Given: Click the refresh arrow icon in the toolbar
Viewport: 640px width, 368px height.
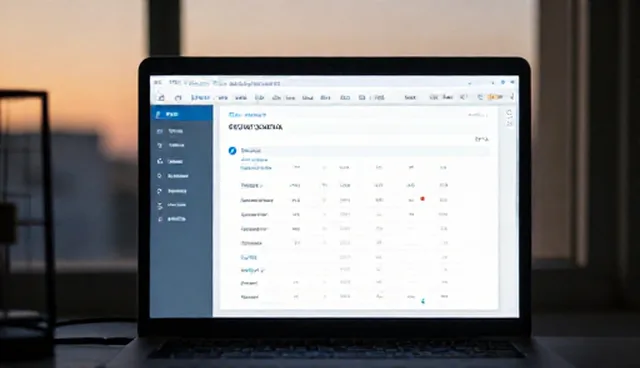Looking at the screenshot, I should pyautogui.click(x=178, y=98).
